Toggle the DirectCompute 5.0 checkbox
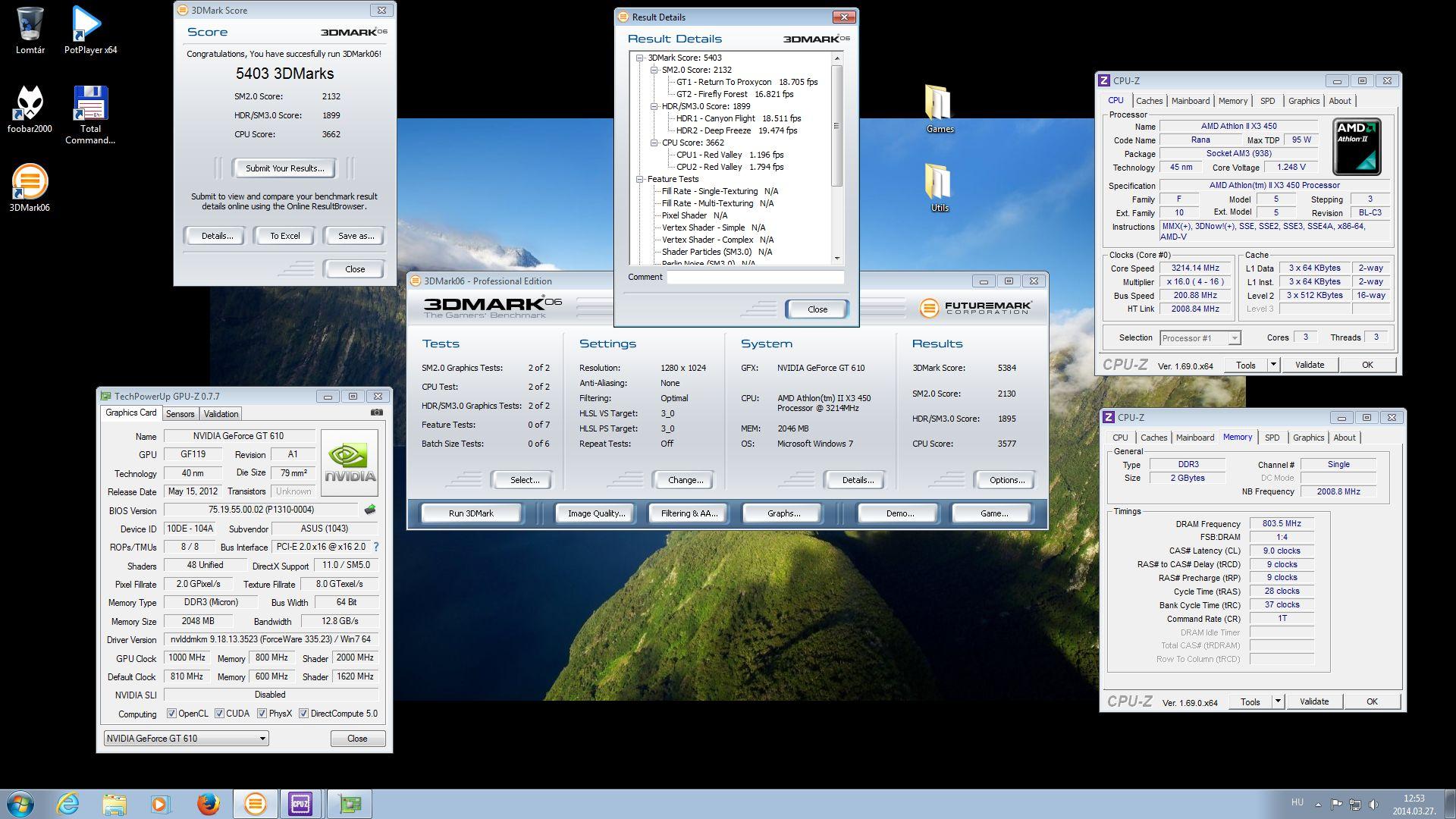Image resolution: width=1456 pixels, height=819 pixels. tap(303, 714)
